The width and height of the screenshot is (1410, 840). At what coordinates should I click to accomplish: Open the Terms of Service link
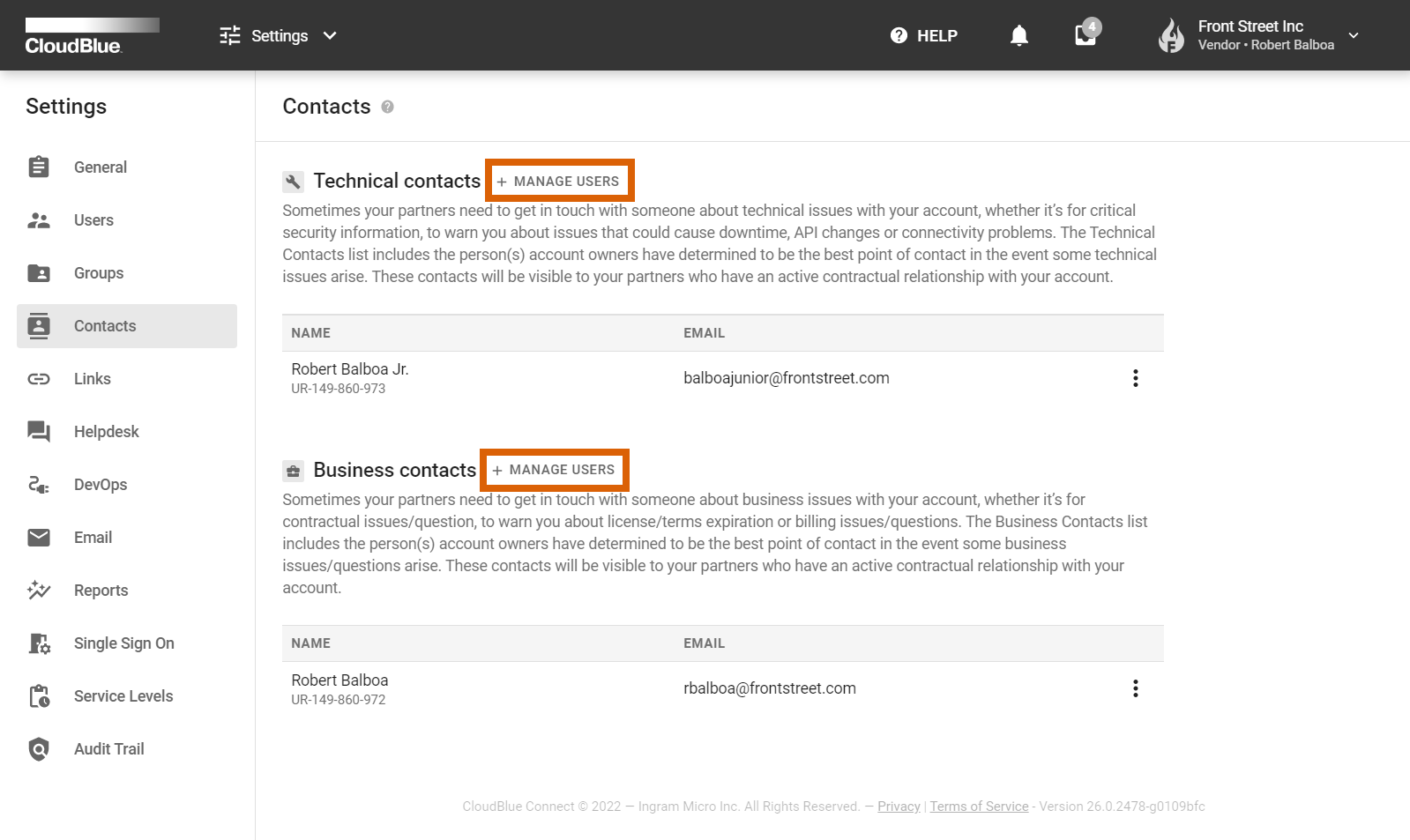pos(979,807)
